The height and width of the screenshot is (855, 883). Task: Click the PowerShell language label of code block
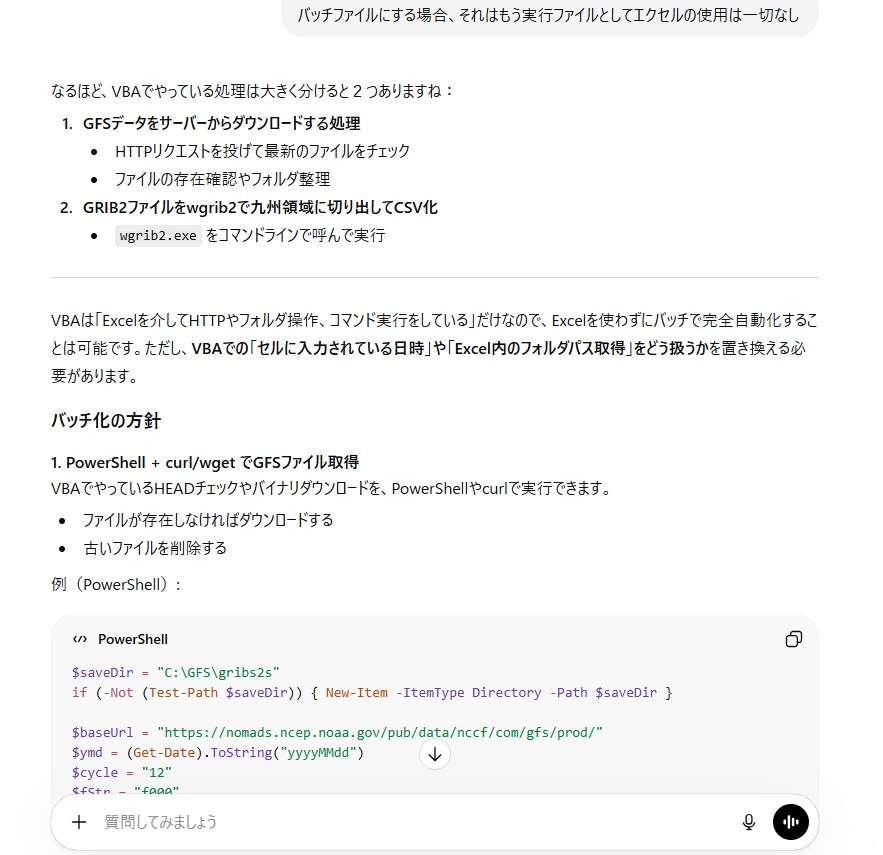tap(133, 639)
